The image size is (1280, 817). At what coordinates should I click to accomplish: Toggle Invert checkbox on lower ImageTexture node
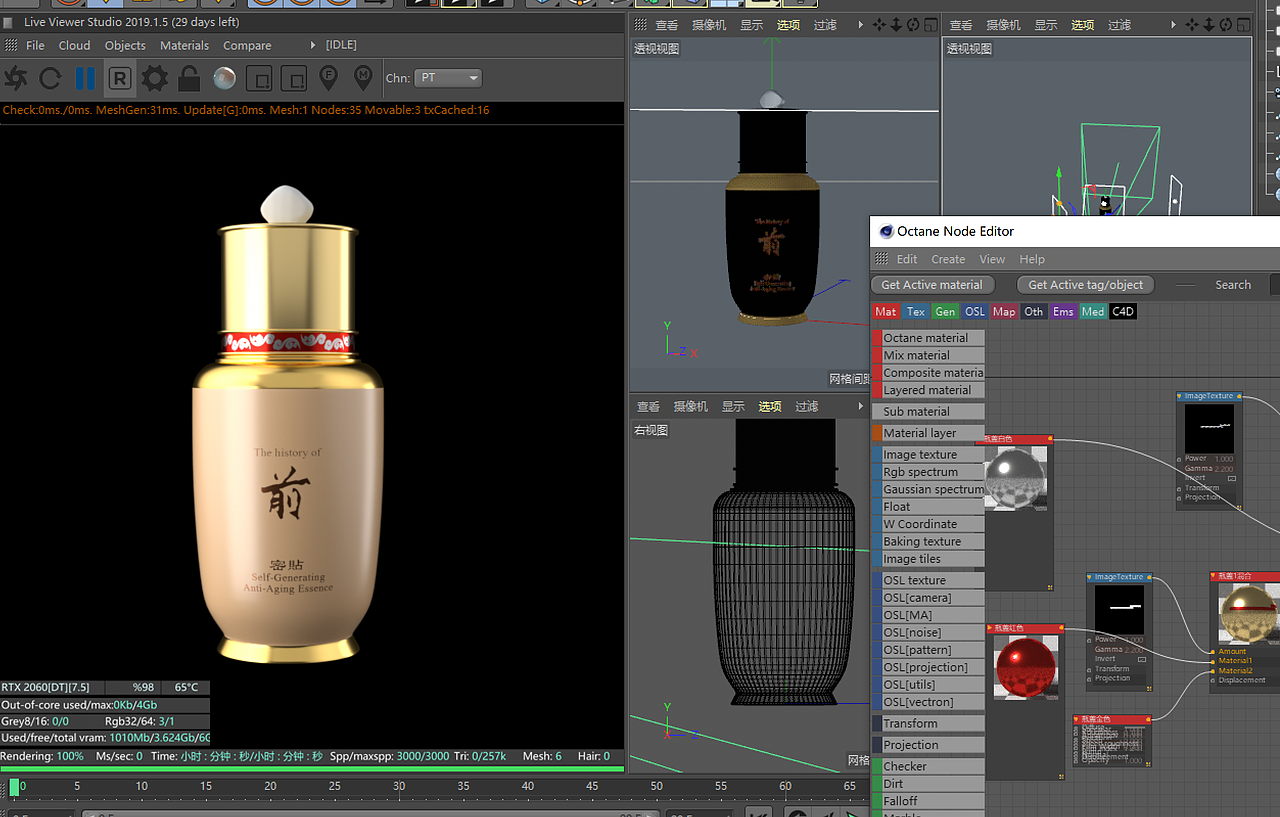[1142, 659]
